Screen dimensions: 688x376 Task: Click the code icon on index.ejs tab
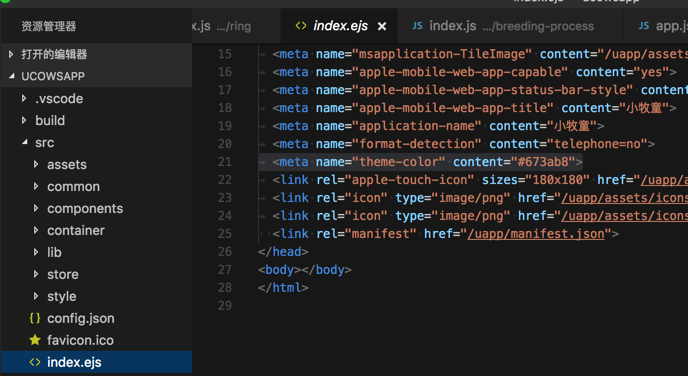[x=301, y=26]
